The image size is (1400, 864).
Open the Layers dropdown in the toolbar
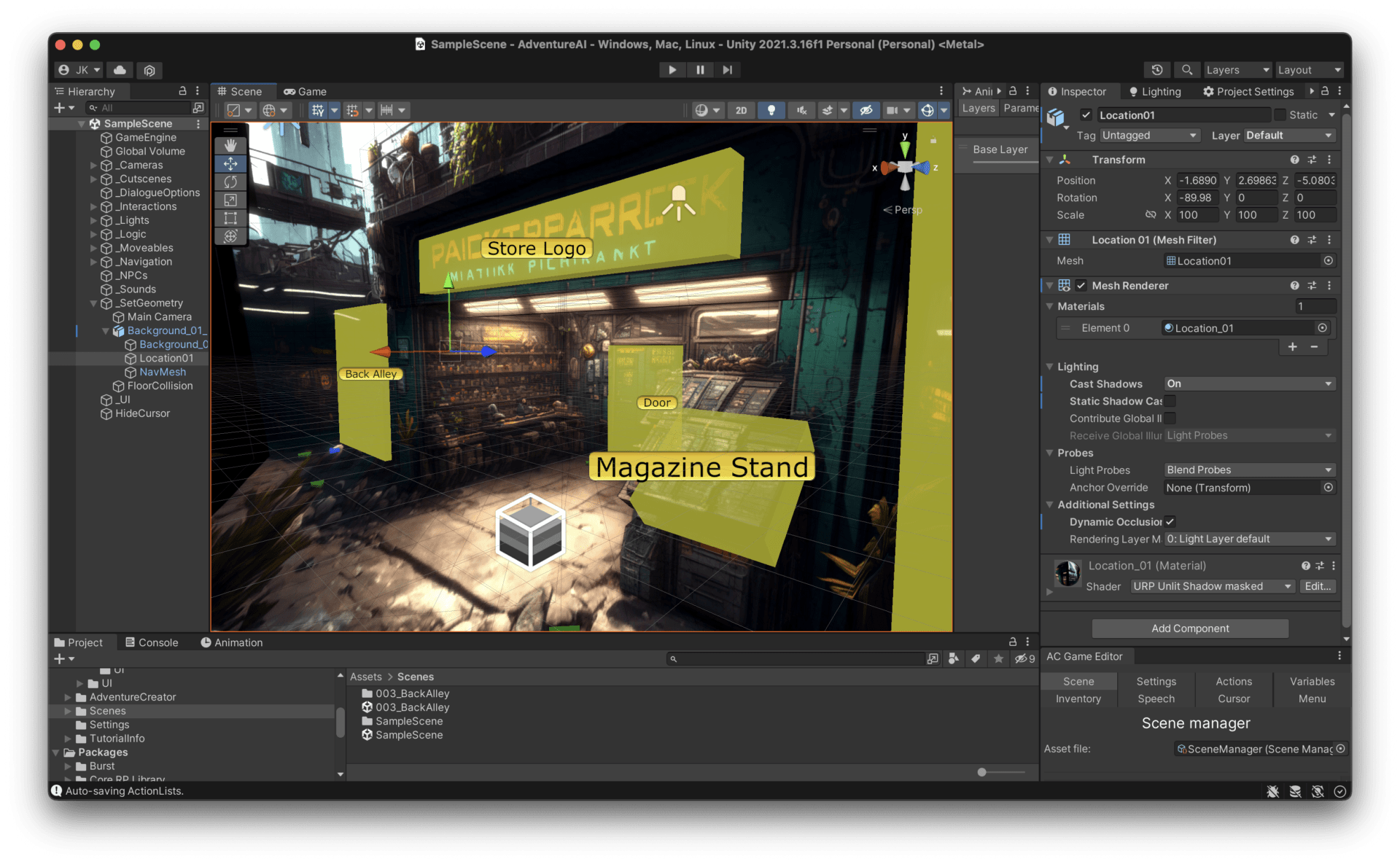1235,69
